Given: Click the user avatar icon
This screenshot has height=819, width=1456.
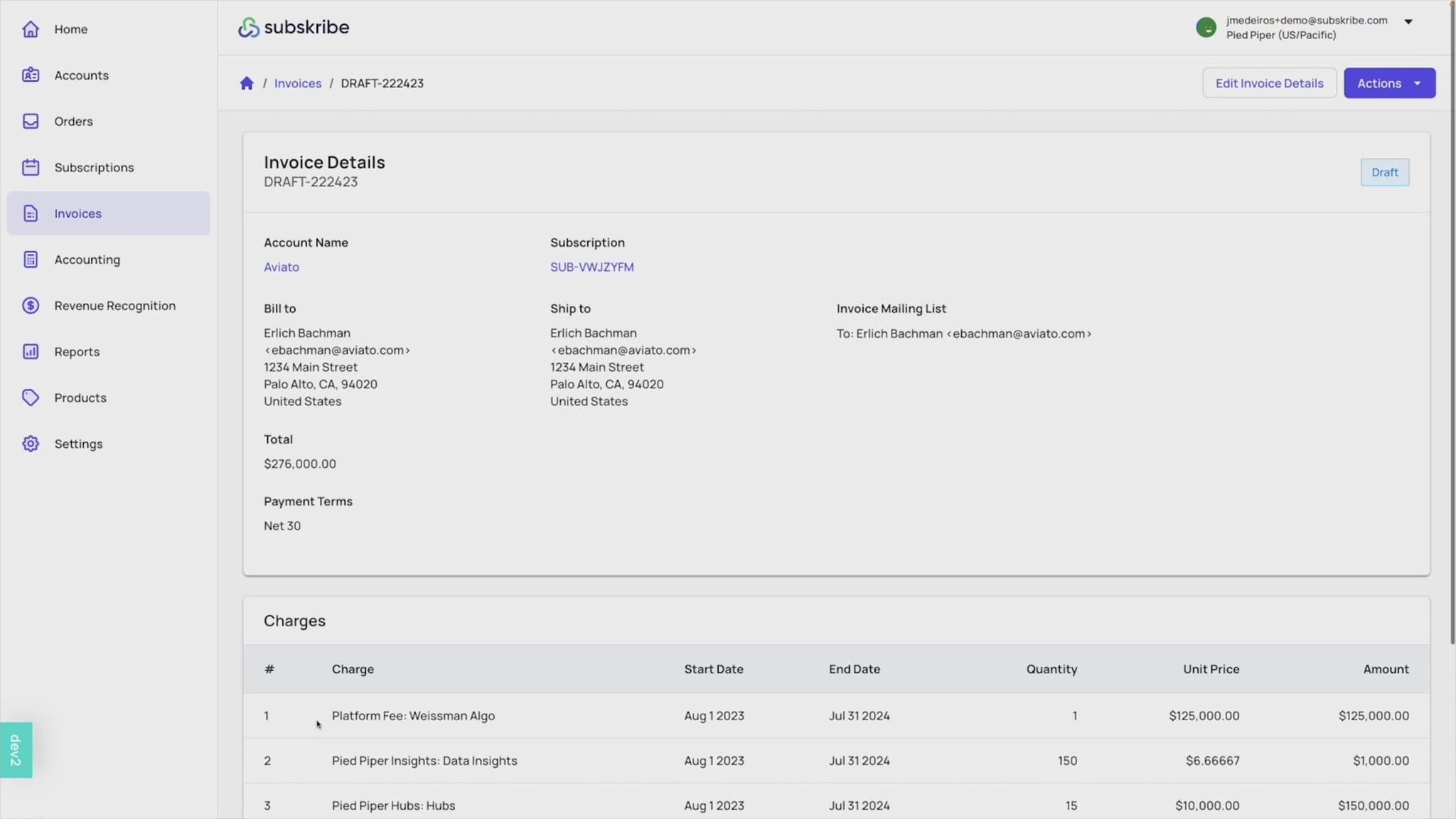Looking at the screenshot, I should (1206, 28).
